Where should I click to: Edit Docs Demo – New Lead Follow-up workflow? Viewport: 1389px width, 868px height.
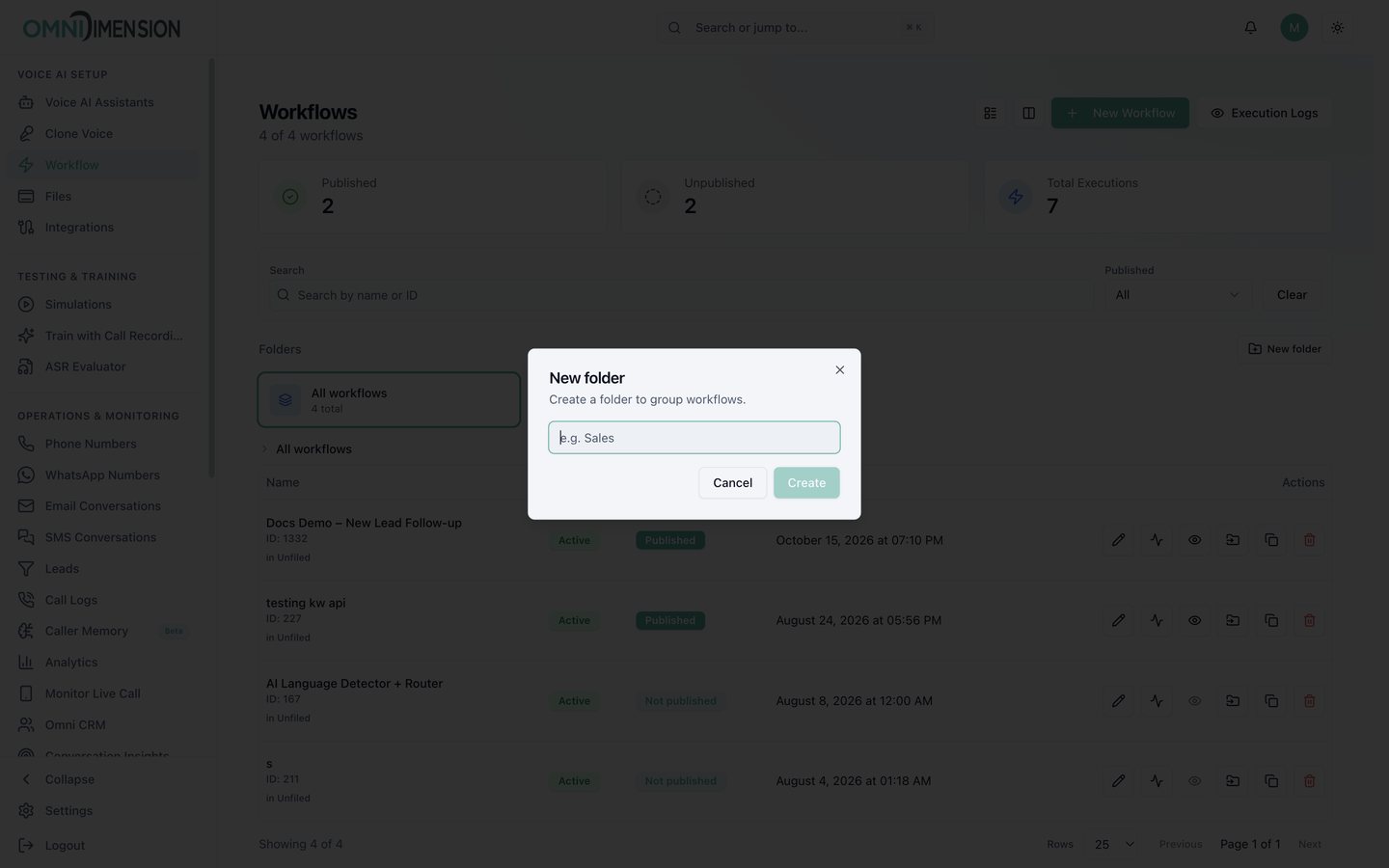pyautogui.click(x=1118, y=540)
